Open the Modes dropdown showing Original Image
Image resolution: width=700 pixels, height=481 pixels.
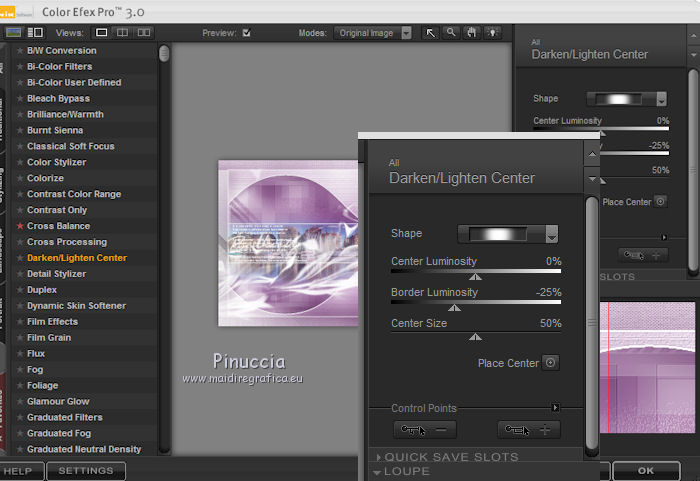(x=373, y=33)
